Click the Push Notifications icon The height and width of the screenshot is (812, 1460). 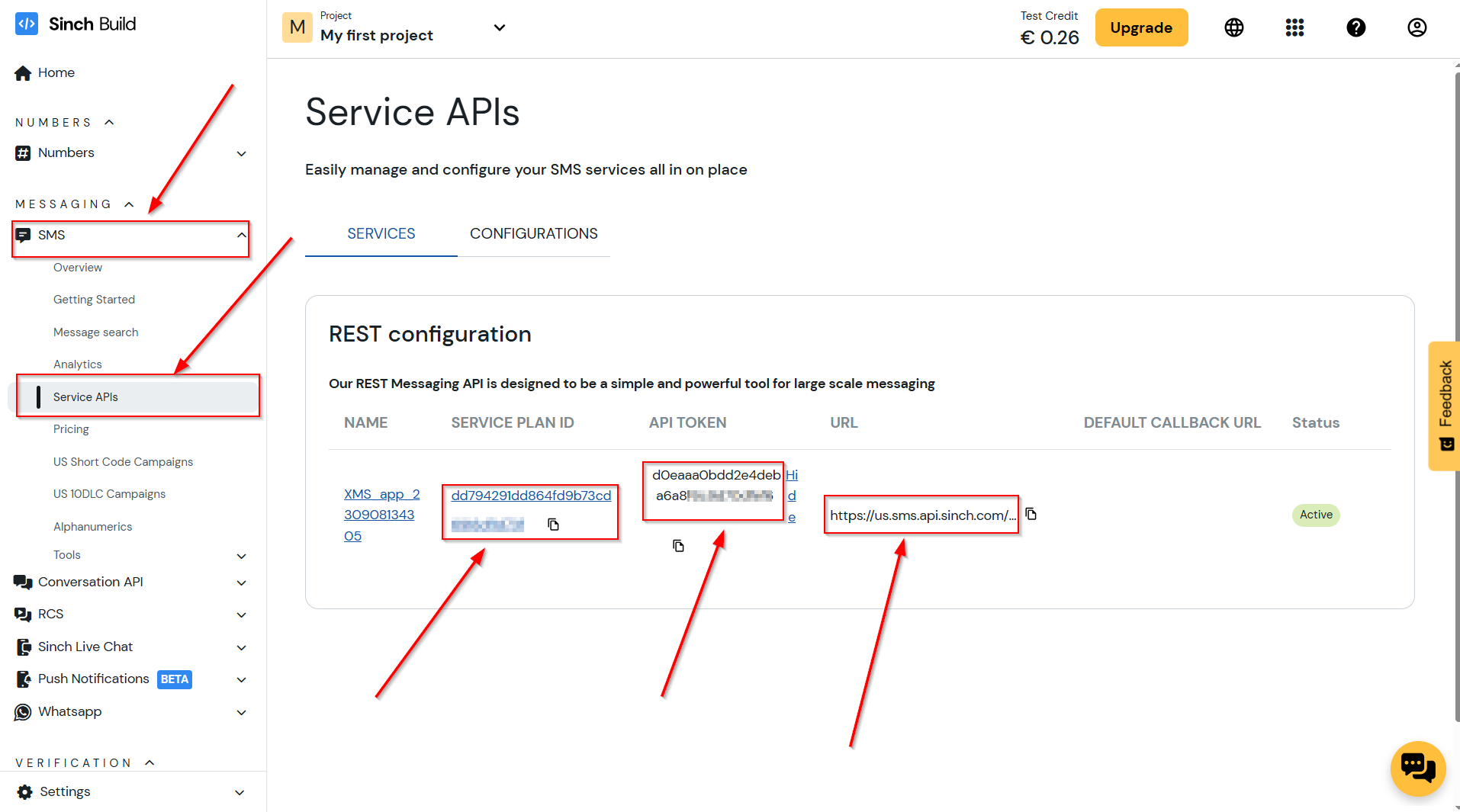24,679
